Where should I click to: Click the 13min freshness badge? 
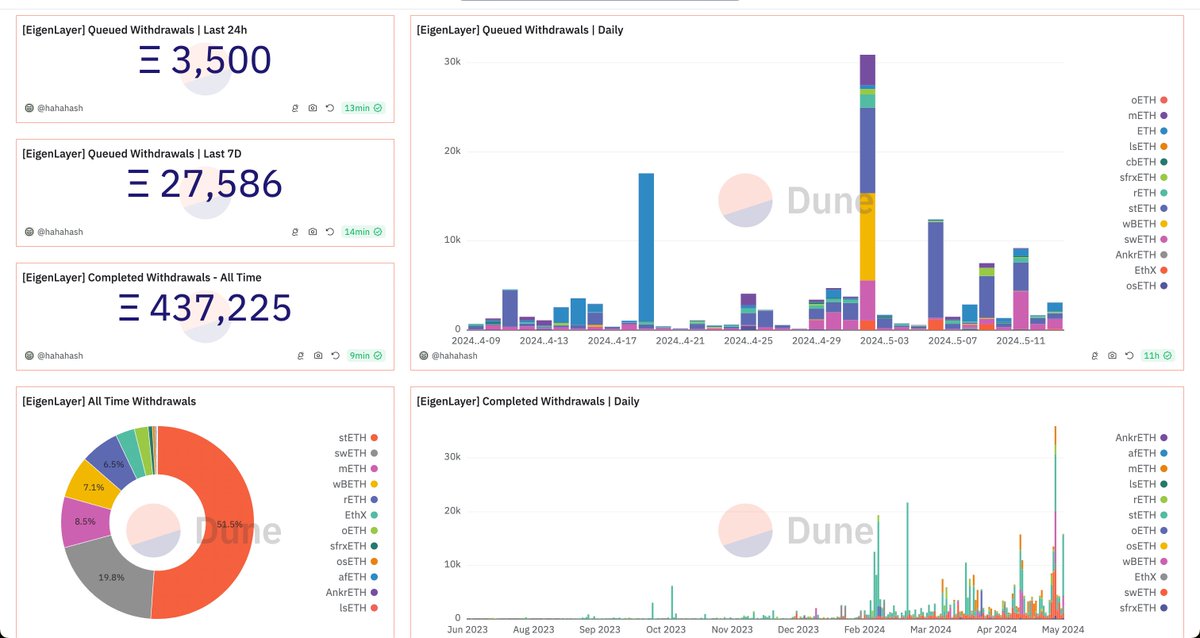click(362, 107)
